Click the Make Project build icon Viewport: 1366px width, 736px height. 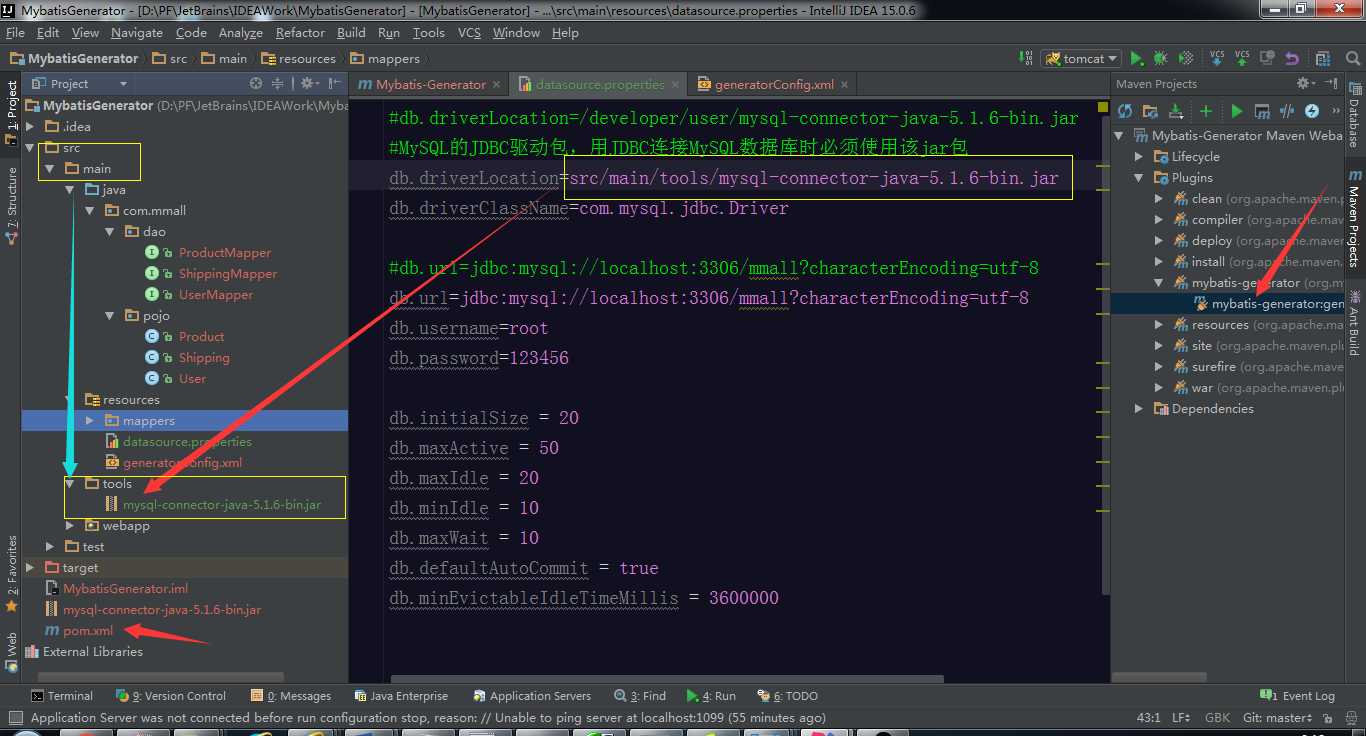pyautogui.click(x=1025, y=58)
